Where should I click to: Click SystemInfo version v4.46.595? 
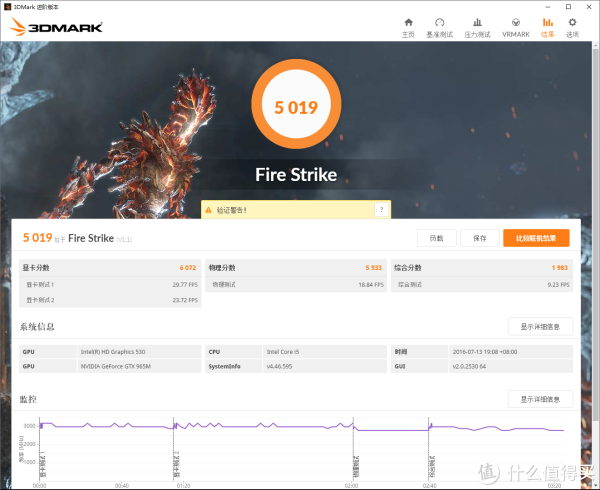pos(279,366)
